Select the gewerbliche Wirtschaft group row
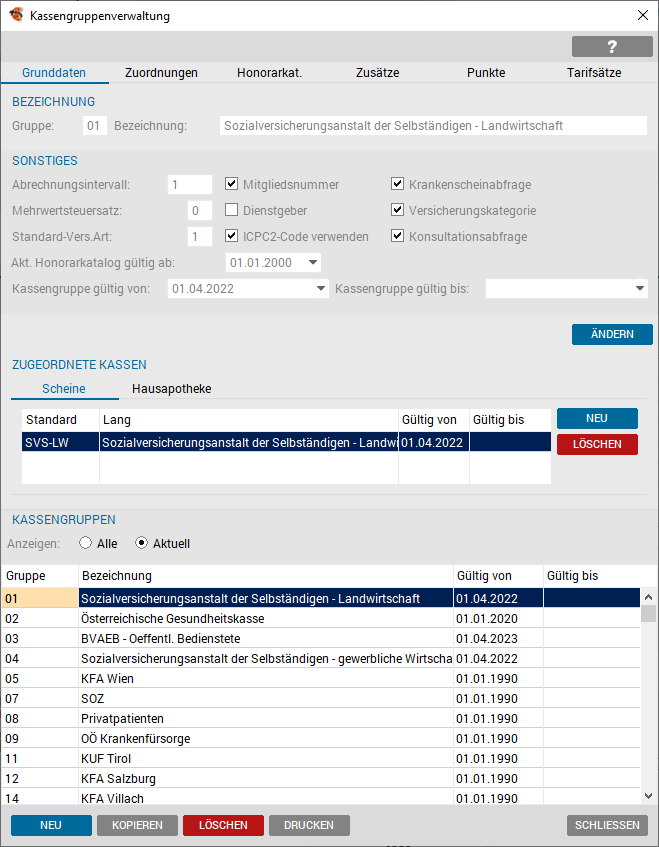The image size is (659, 847). [321, 658]
